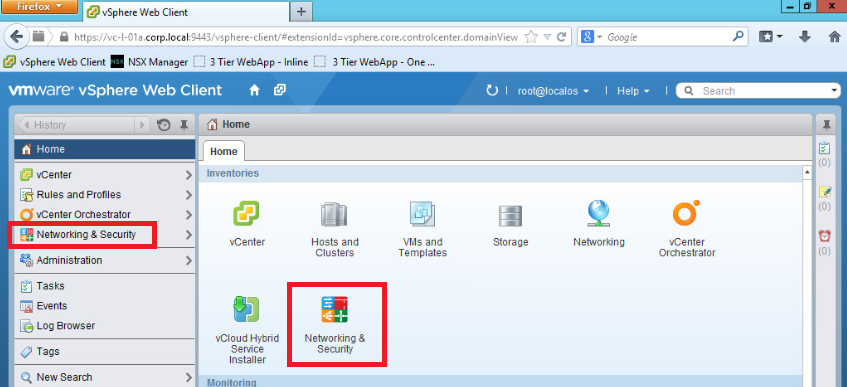Open root@localos user dropdown
Image resolution: width=847 pixels, height=387 pixels.
[553, 91]
